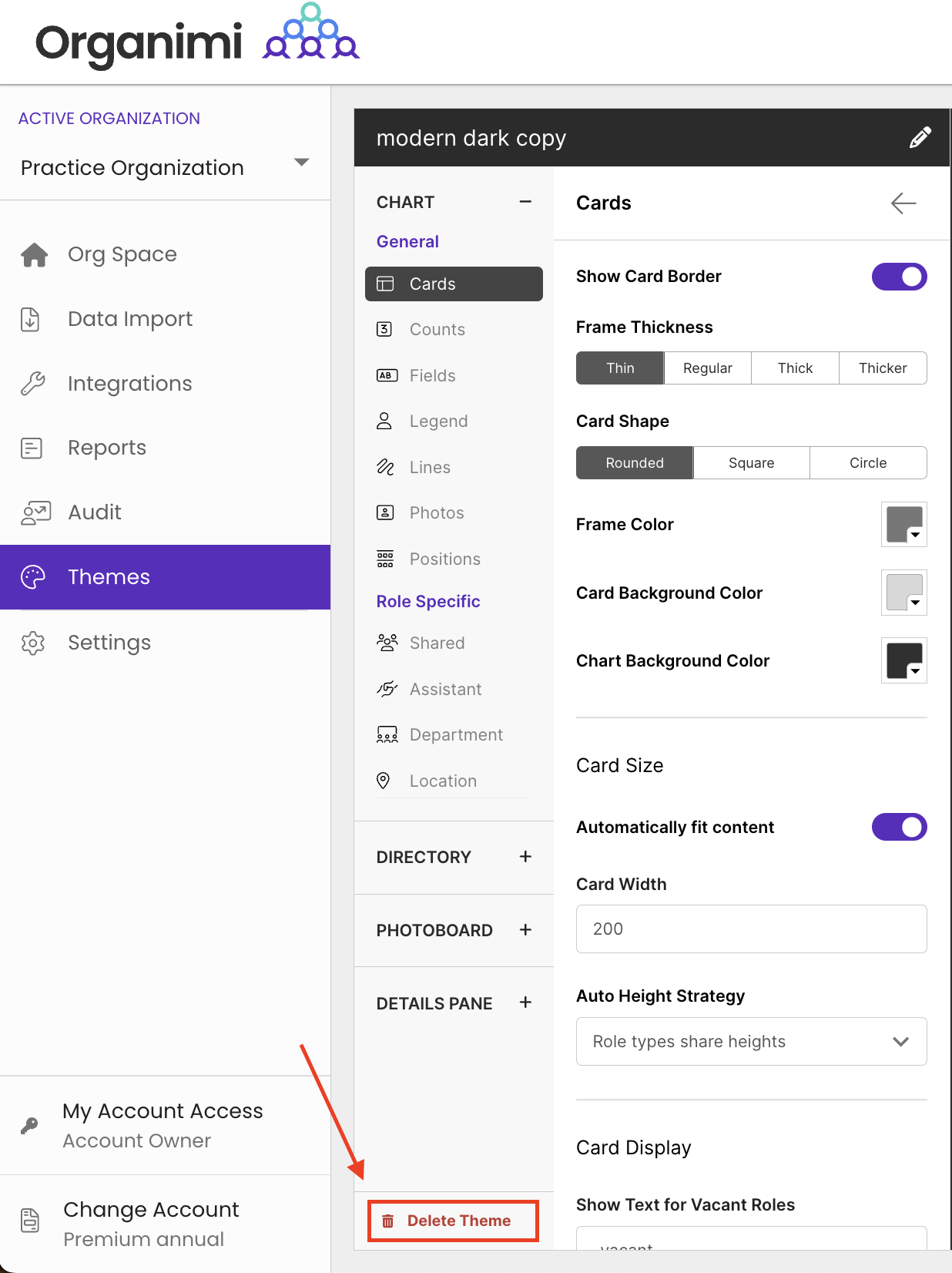952x1273 pixels.
Task: Click the Integrations wrench icon
Action: [33, 384]
